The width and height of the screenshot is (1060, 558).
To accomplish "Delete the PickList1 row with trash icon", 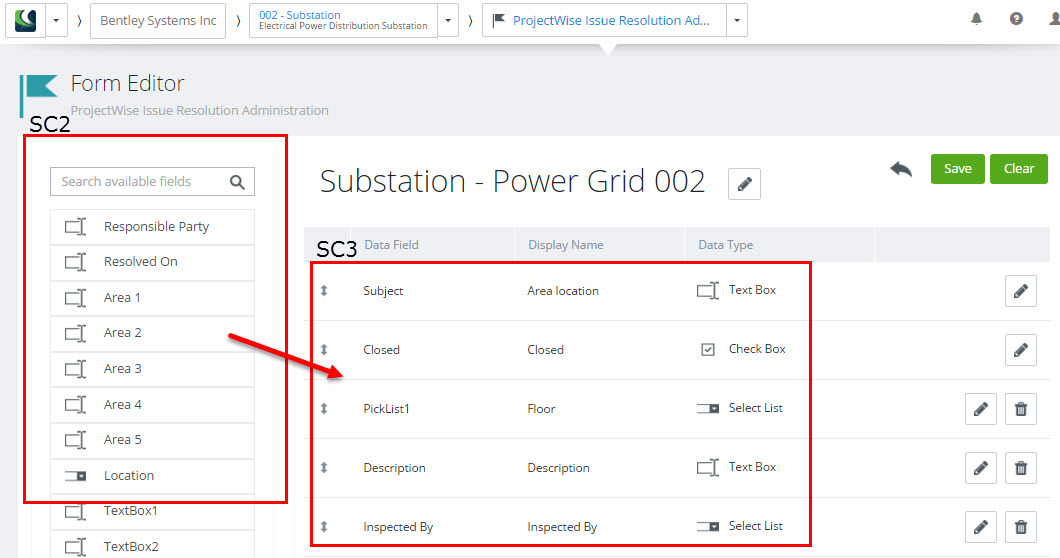I will (1021, 409).
